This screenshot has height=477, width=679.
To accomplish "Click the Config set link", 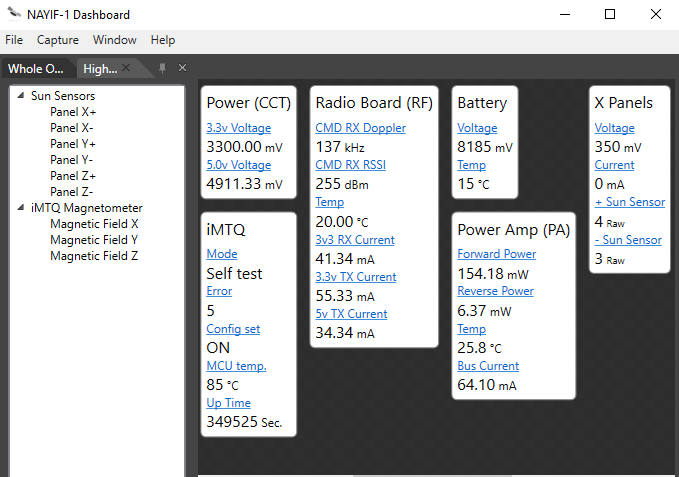I will pyautogui.click(x=233, y=329).
